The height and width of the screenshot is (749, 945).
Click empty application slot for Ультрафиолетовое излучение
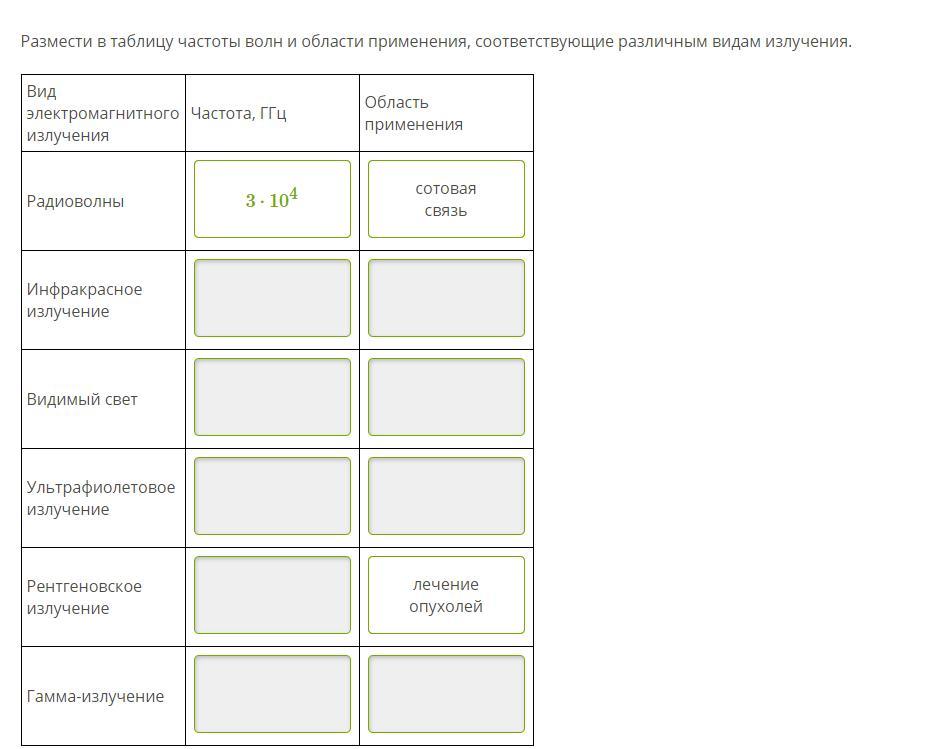coord(446,496)
